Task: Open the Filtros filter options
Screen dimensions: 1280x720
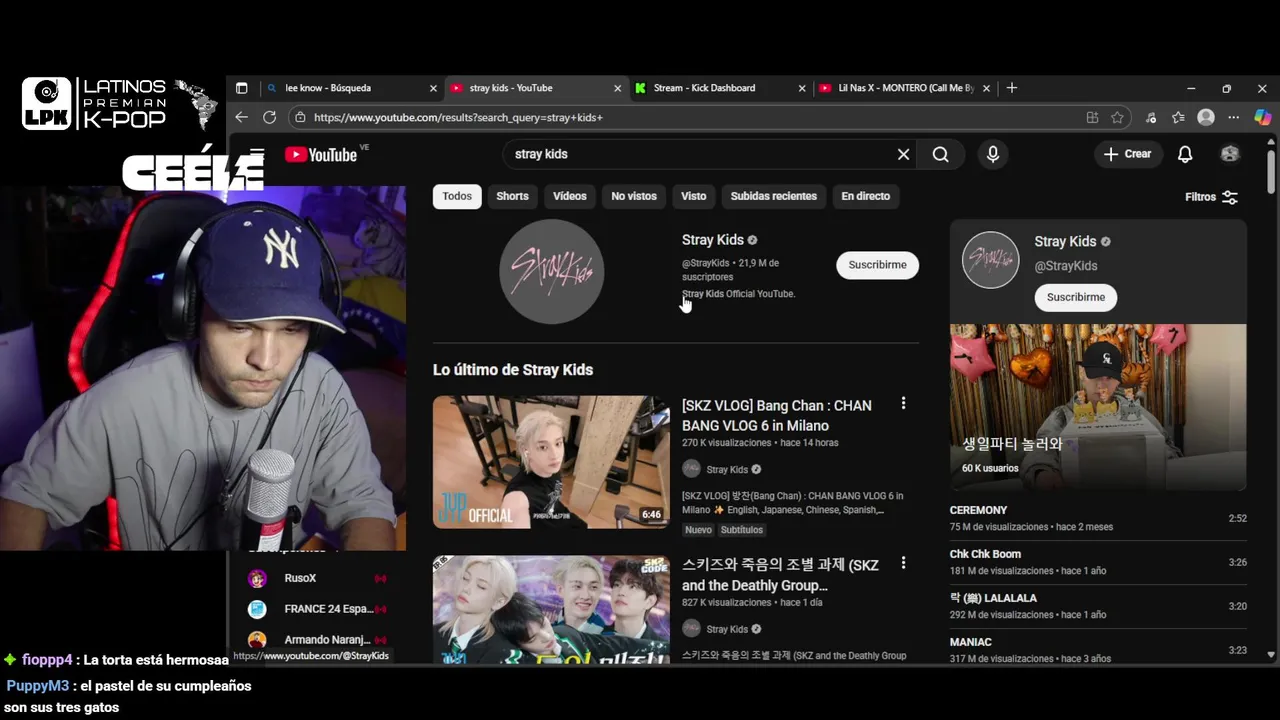Action: click(1211, 197)
